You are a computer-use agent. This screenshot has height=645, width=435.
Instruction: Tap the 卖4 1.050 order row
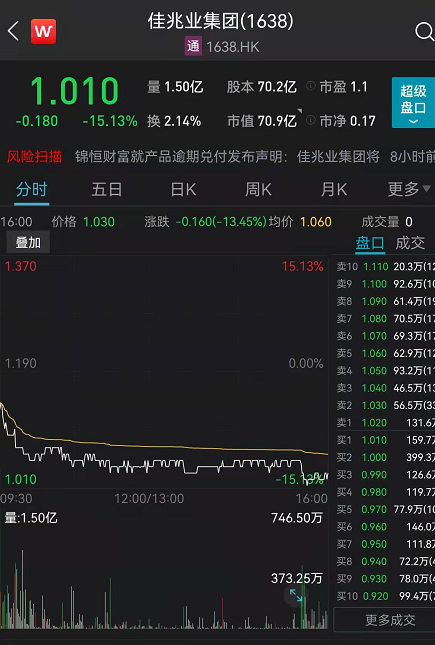385,371
